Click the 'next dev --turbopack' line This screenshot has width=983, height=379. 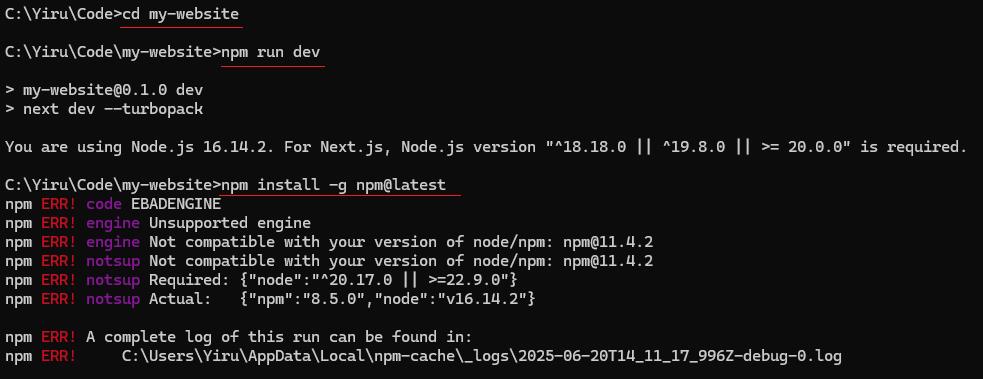click(104, 109)
